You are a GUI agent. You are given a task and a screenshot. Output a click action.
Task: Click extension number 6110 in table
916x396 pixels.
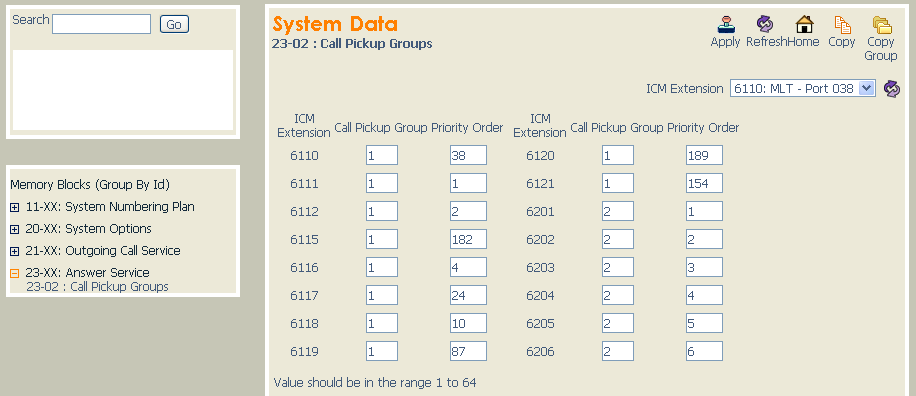tap(304, 156)
